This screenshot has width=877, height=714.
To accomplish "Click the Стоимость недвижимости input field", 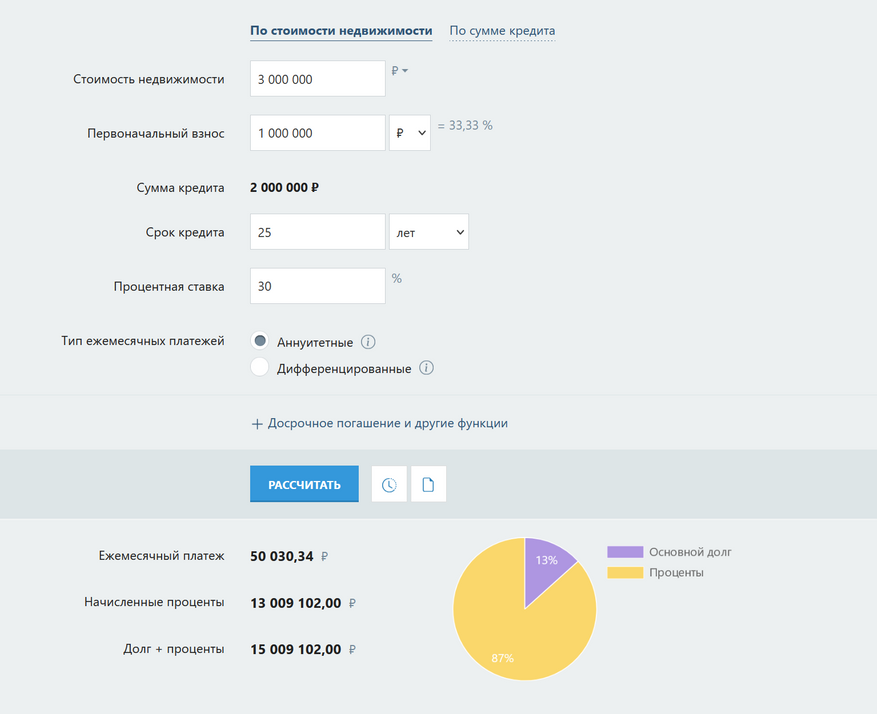I will click(317, 79).
